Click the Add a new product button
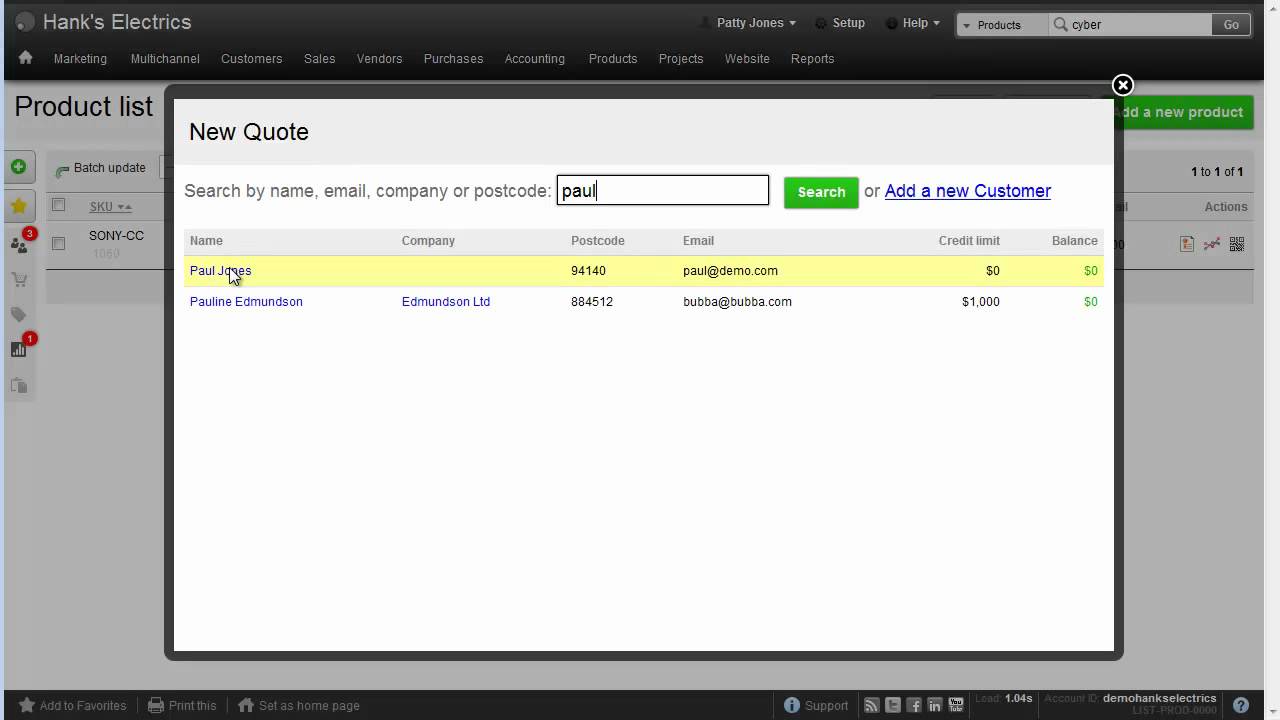The width and height of the screenshot is (1280, 720). point(1178,112)
